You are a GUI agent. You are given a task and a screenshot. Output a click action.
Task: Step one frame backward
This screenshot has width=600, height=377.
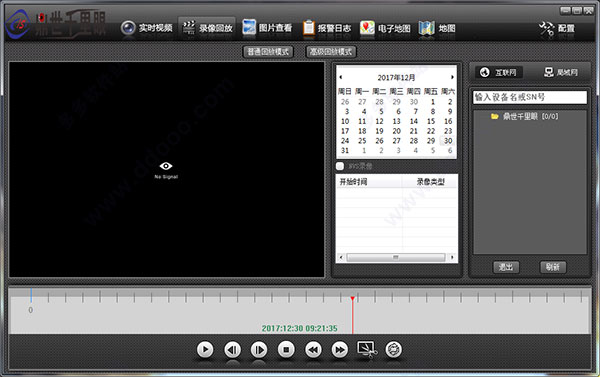[232, 349]
